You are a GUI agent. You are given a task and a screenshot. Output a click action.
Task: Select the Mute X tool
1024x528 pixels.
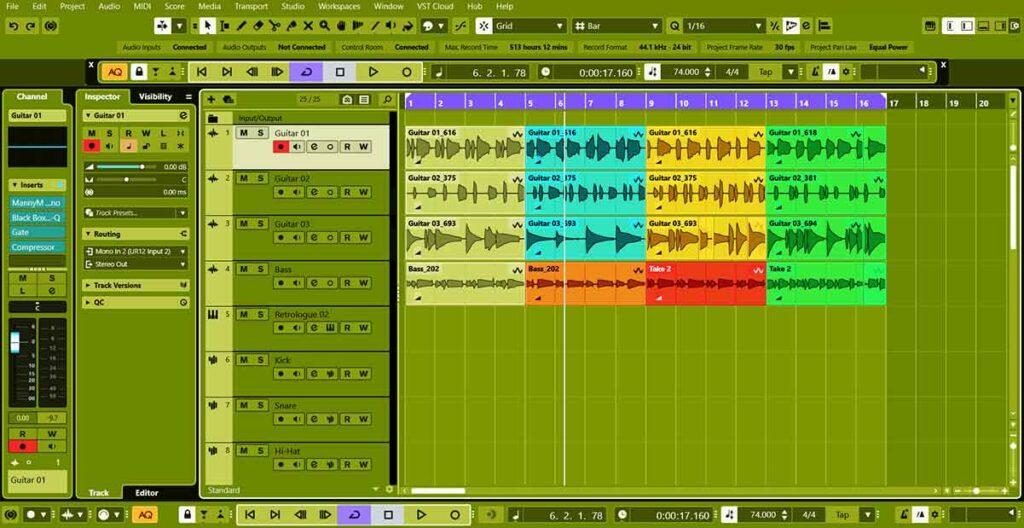coord(308,26)
